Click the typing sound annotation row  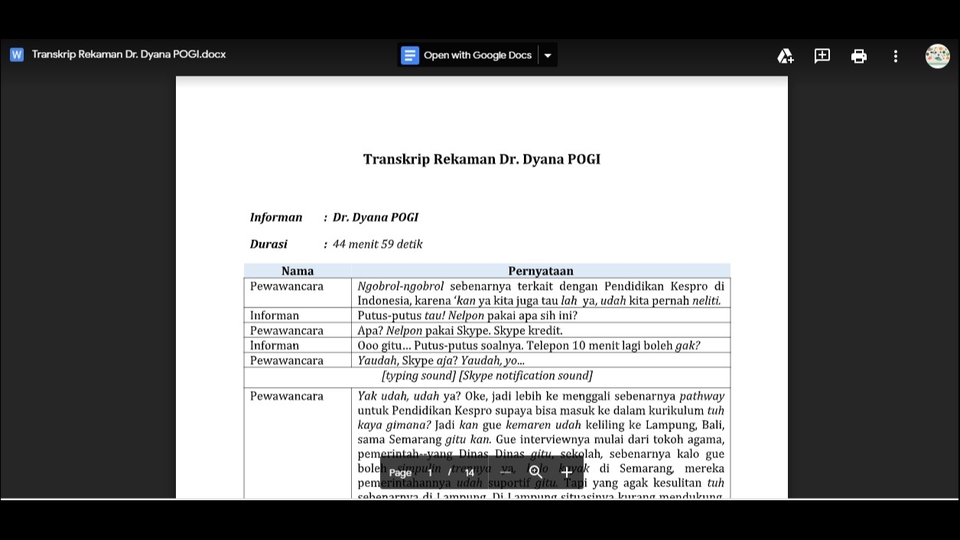pyautogui.click(x=487, y=376)
